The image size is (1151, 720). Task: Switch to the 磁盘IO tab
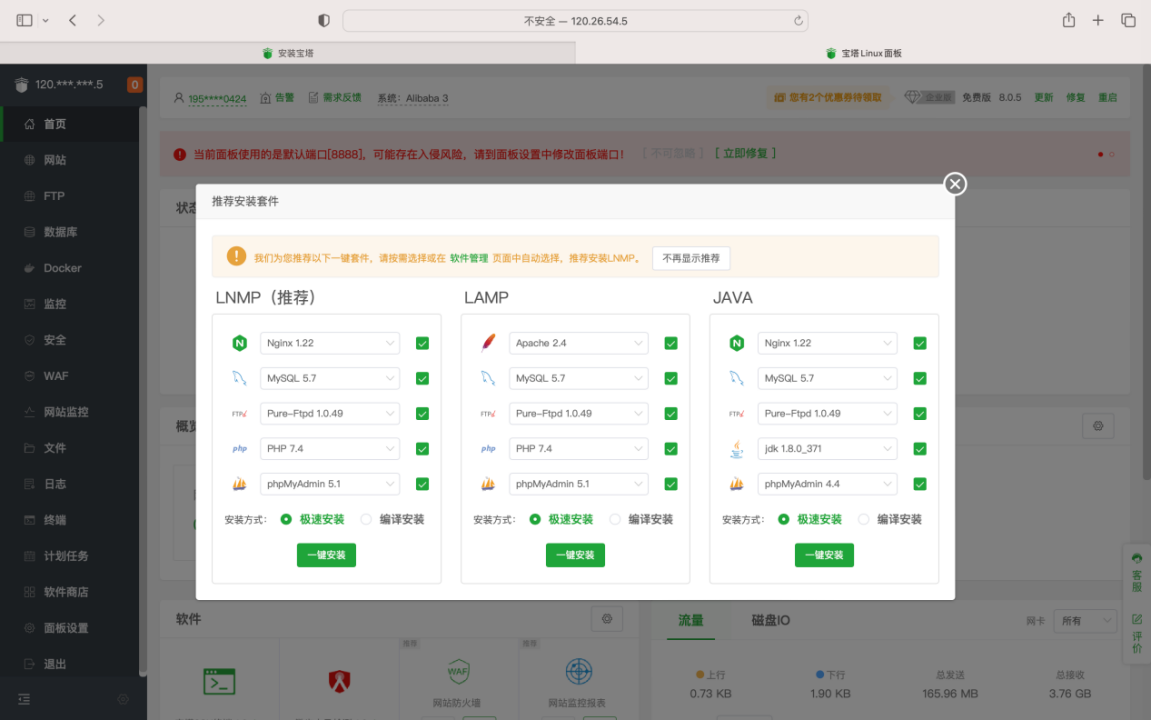point(770,620)
